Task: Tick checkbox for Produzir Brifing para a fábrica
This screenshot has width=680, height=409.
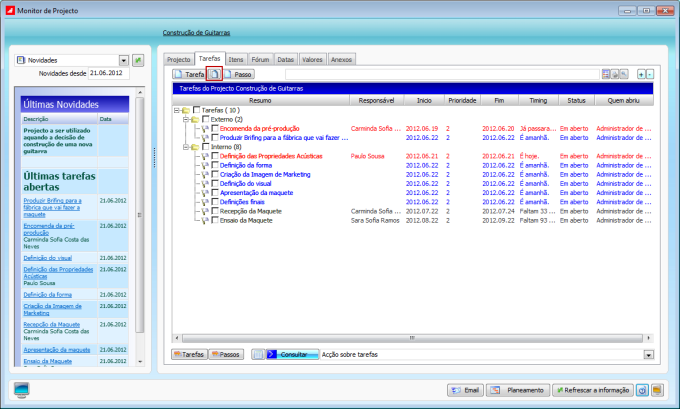Action: click(x=215, y=137)
